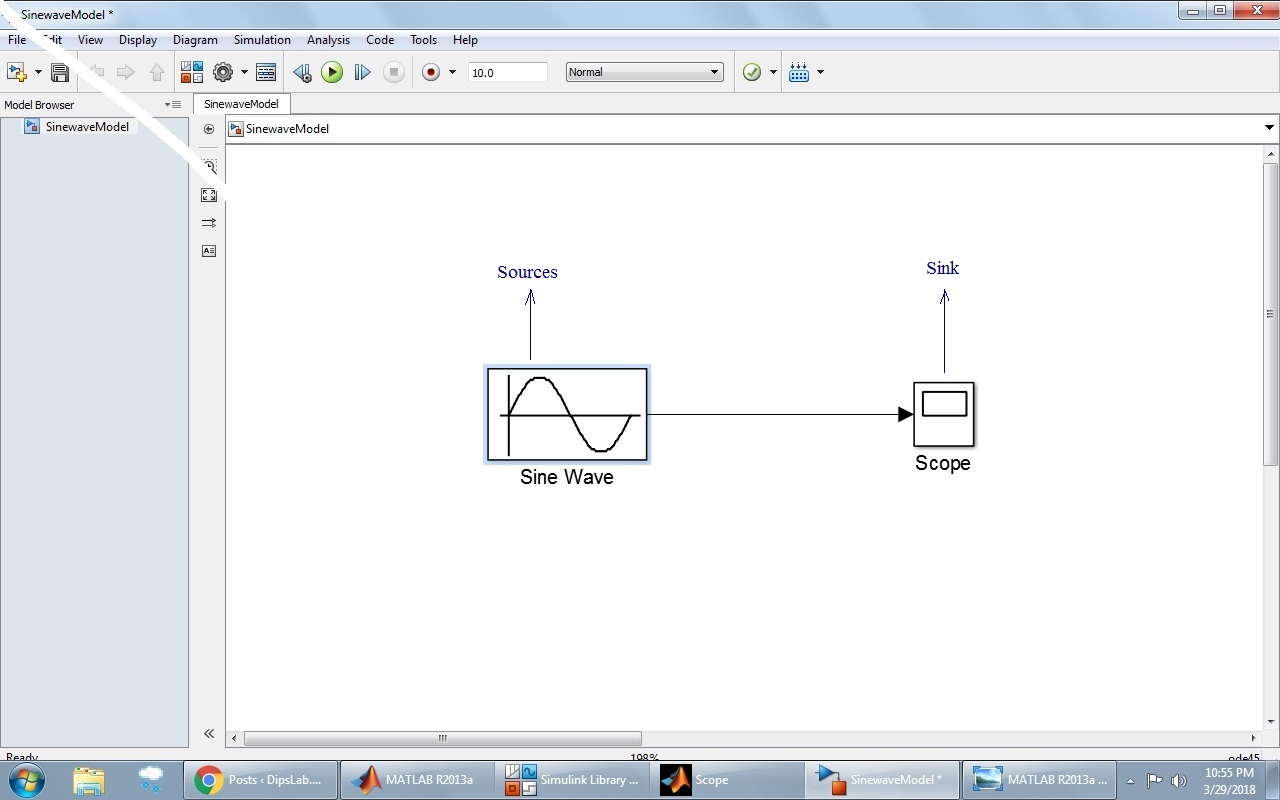The width and height of the screenshot is (1280, 800).
Task: Click the record button in the toolbar
Action: coord(431,72)
